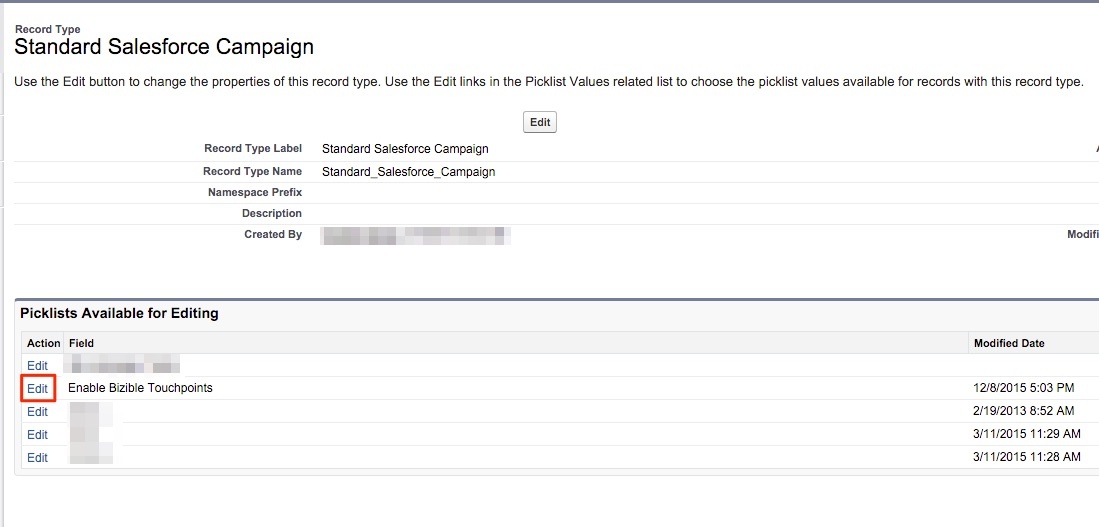The width and height of the screenshot is (1099, 527).
Task: Click the Created By field label
Action: 273,234
